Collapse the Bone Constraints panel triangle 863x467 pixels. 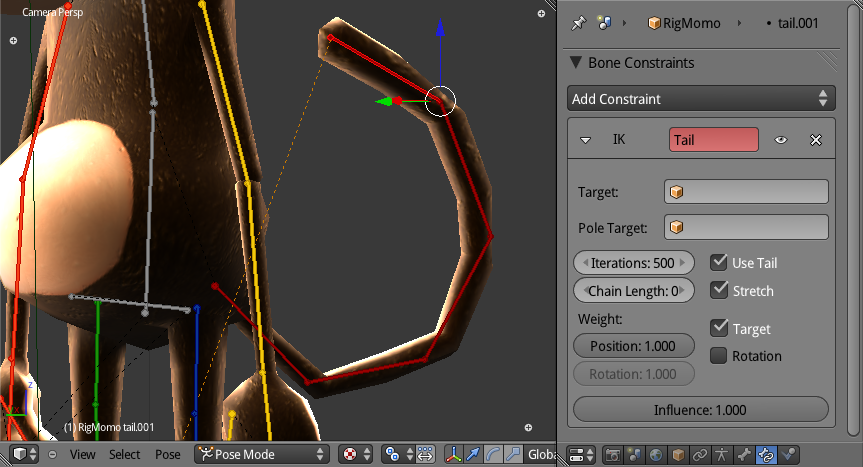point(576,62)
